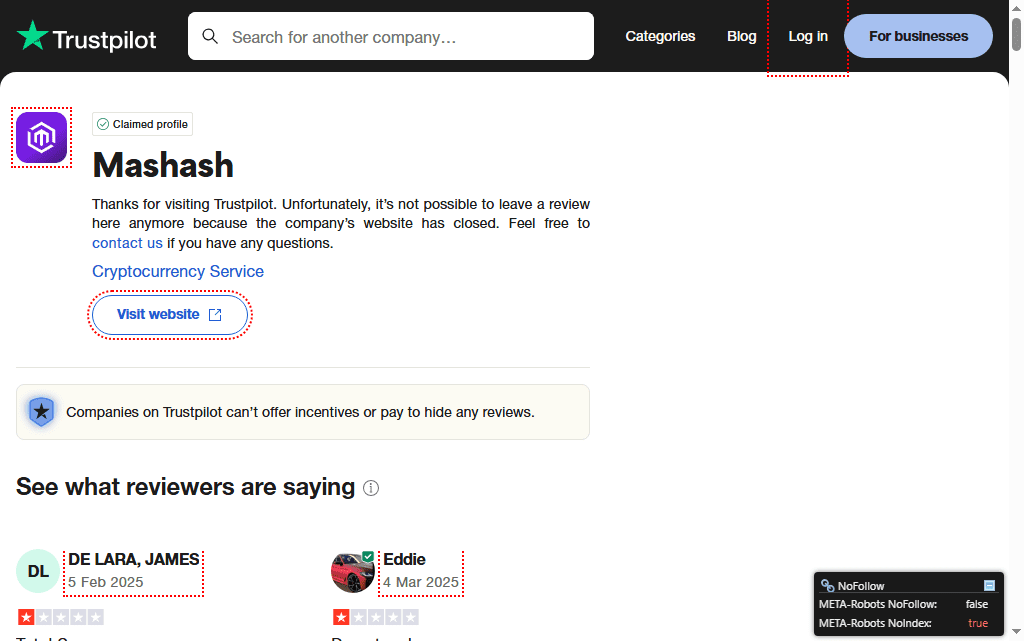Click the META-Robots NoFollow false value
The image size is (1024, 641).
click(977, 604)
